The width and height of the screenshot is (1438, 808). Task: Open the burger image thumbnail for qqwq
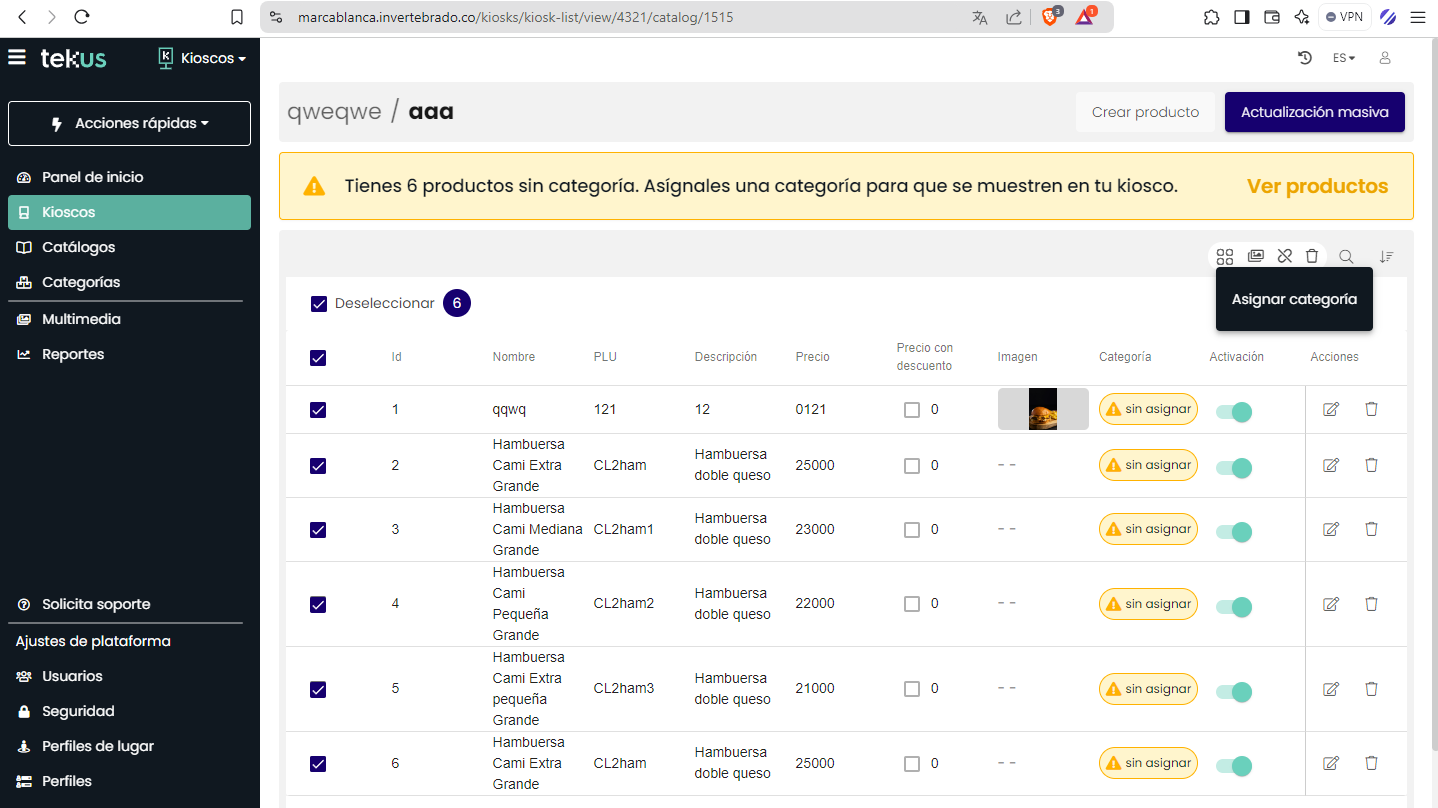tap(1043, 409)
